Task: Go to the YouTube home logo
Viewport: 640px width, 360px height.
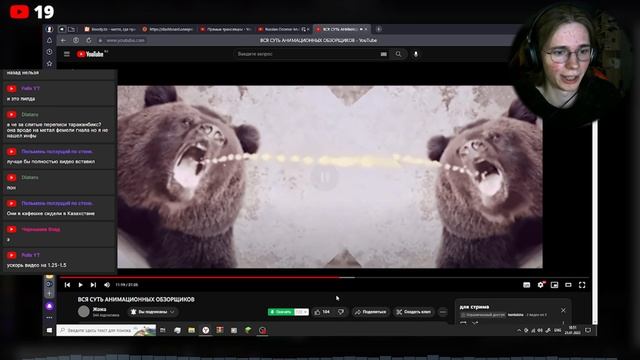Action: pos(90,54)
